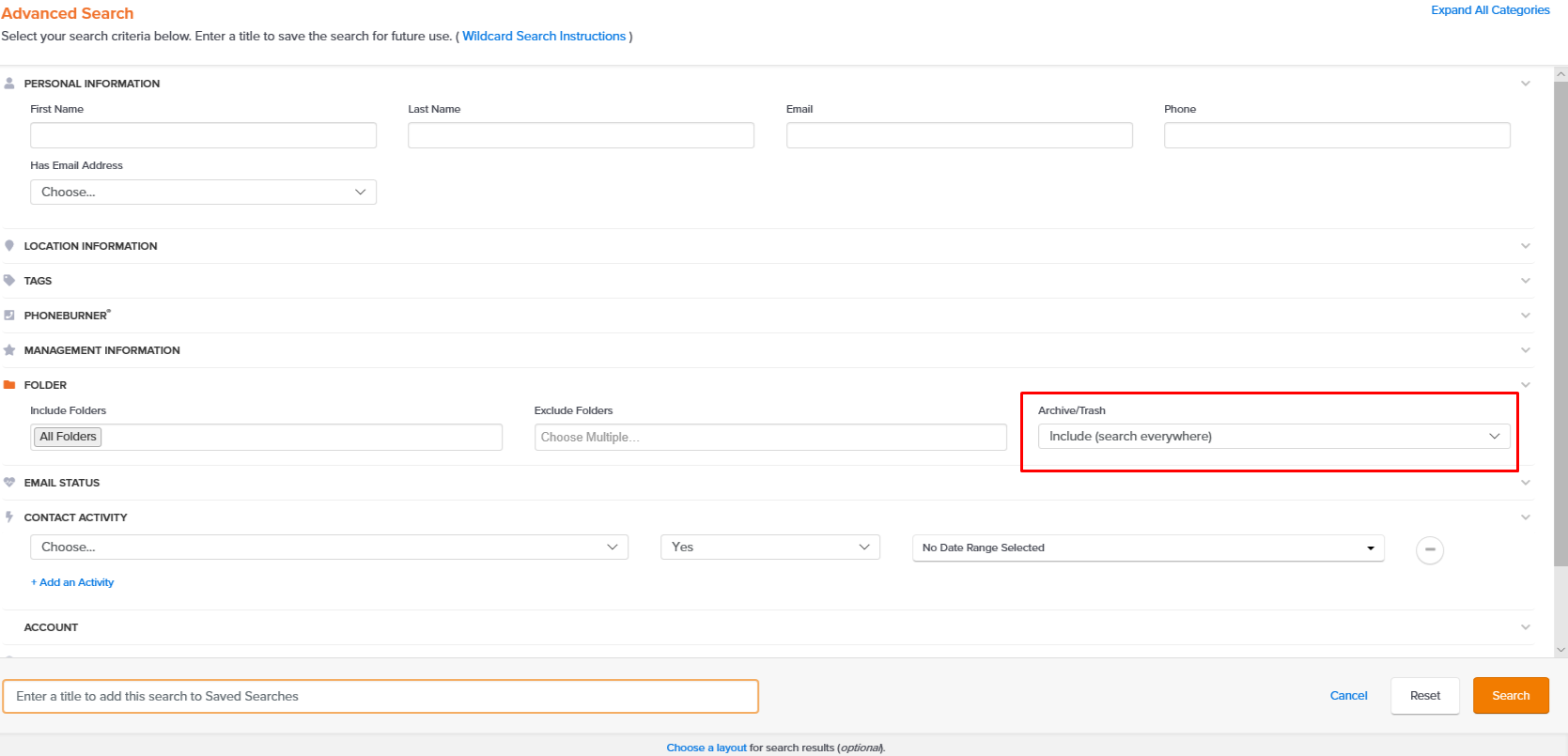
Task: Click the Email Status heart icon
Action: pyautogui.click(x=9, y=483)
